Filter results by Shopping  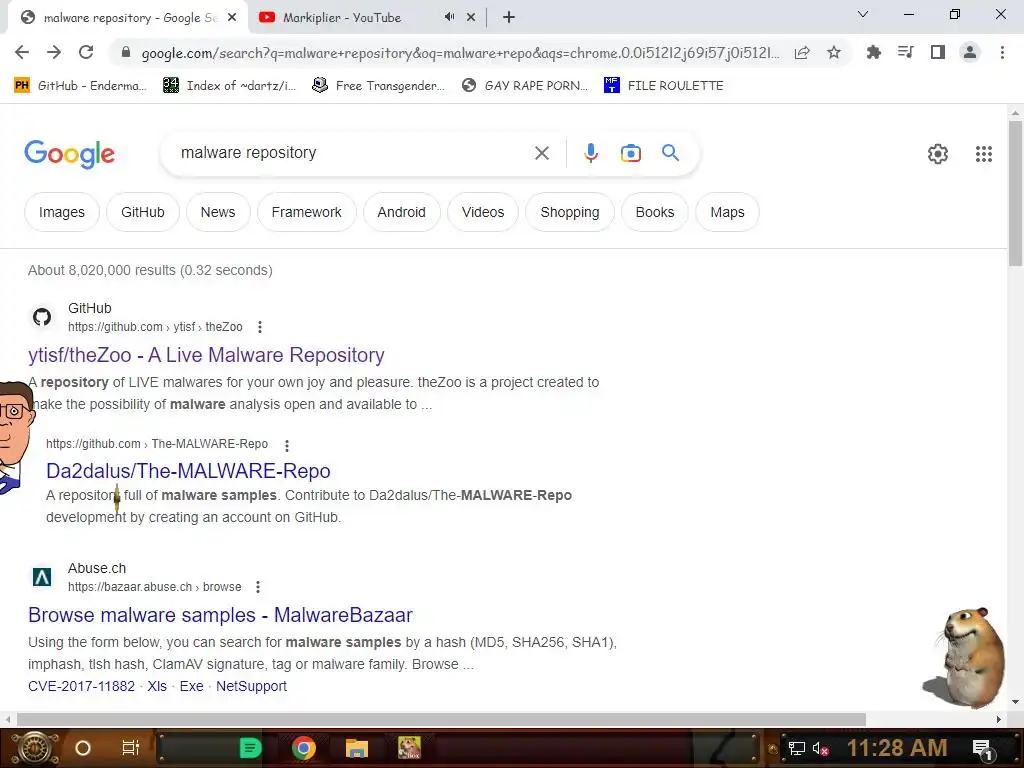pos(569,212)
